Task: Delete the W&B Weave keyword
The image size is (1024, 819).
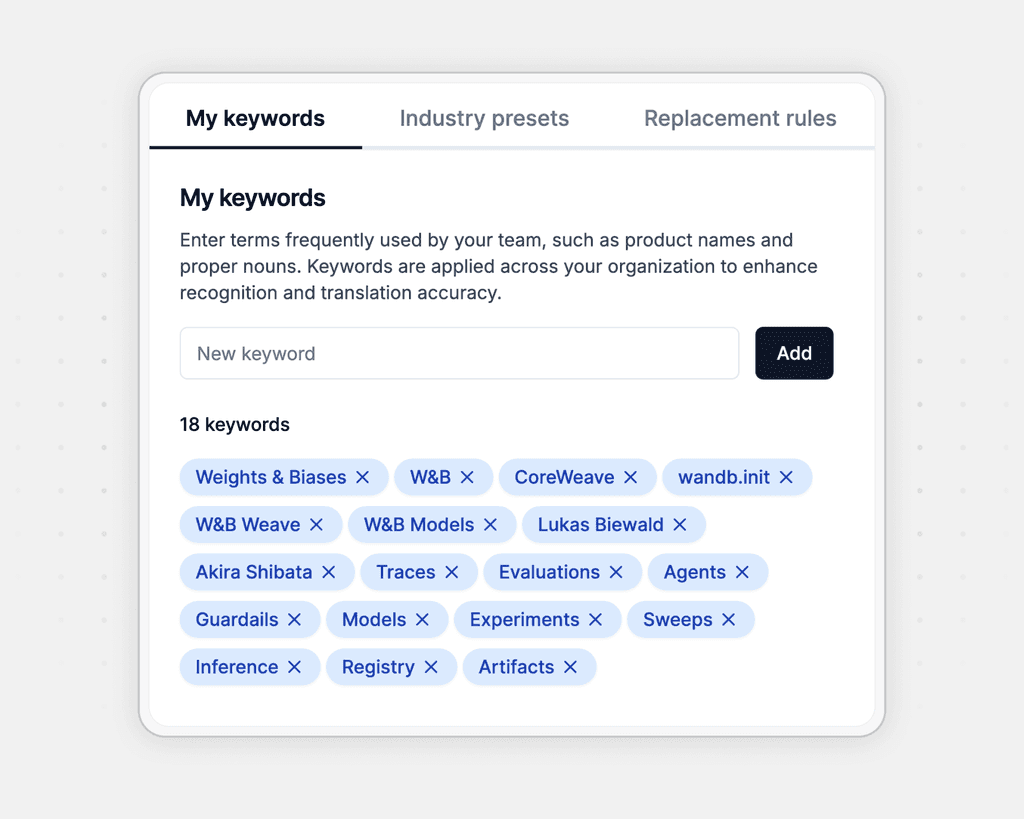Action: (317, 525)
